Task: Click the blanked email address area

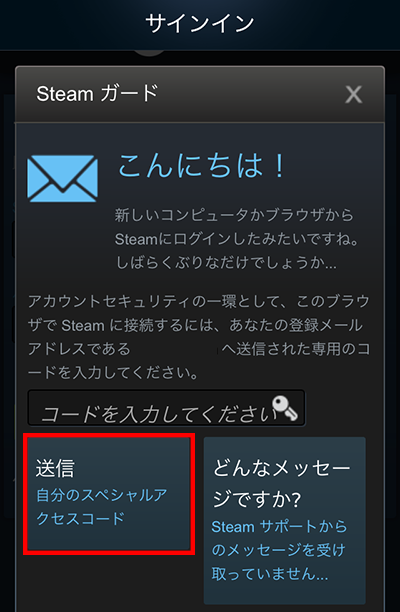Action: (174, 349)
